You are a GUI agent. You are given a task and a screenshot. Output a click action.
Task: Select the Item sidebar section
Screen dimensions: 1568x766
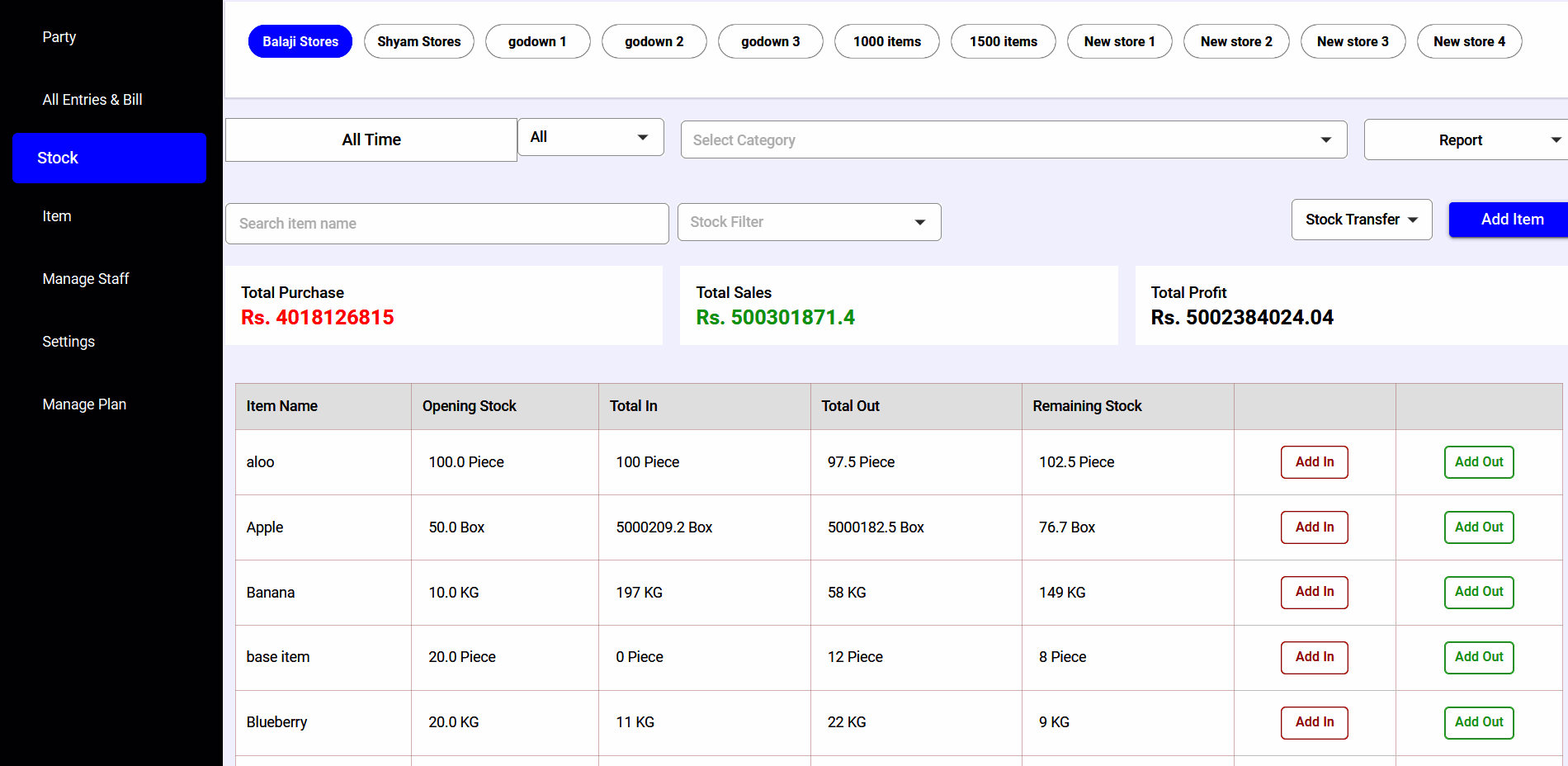pyautogui.click(x=57, y=216)
